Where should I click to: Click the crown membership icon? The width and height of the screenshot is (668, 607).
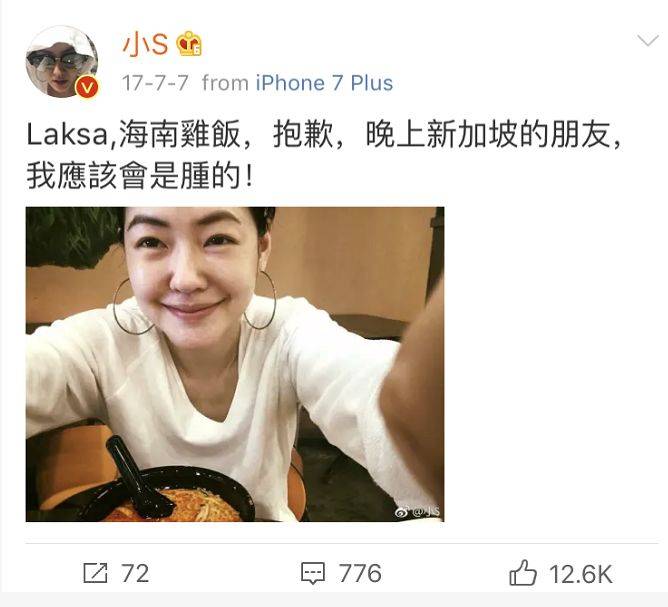coord(189,43)
